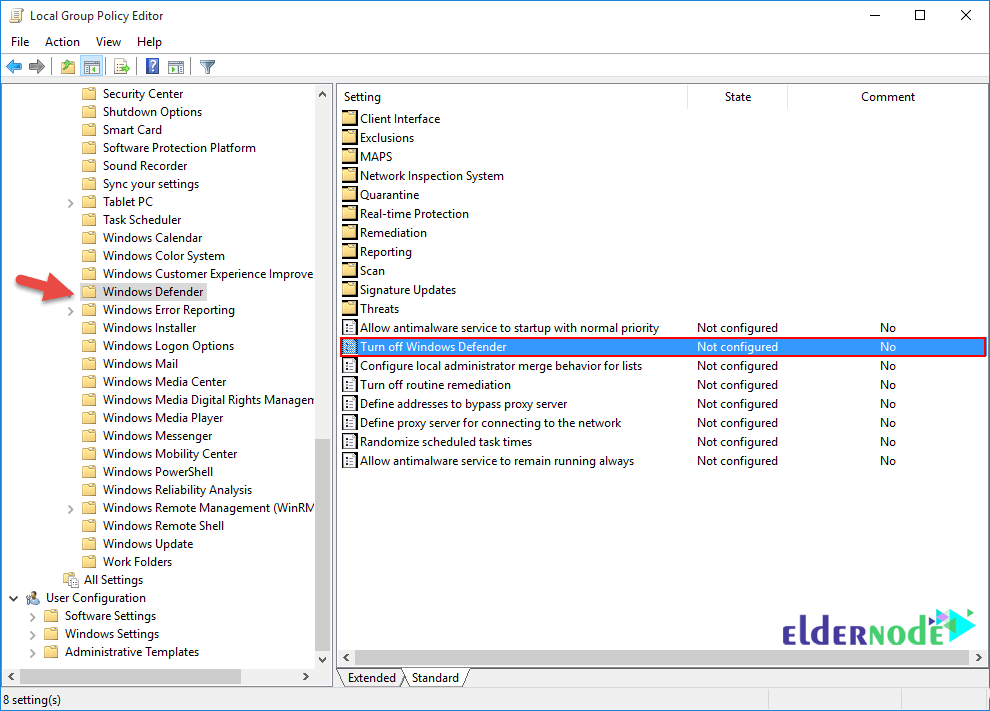Collapse the User Configuration node
Viewport: 990px width, 711px height.
[x=13, y=598]
